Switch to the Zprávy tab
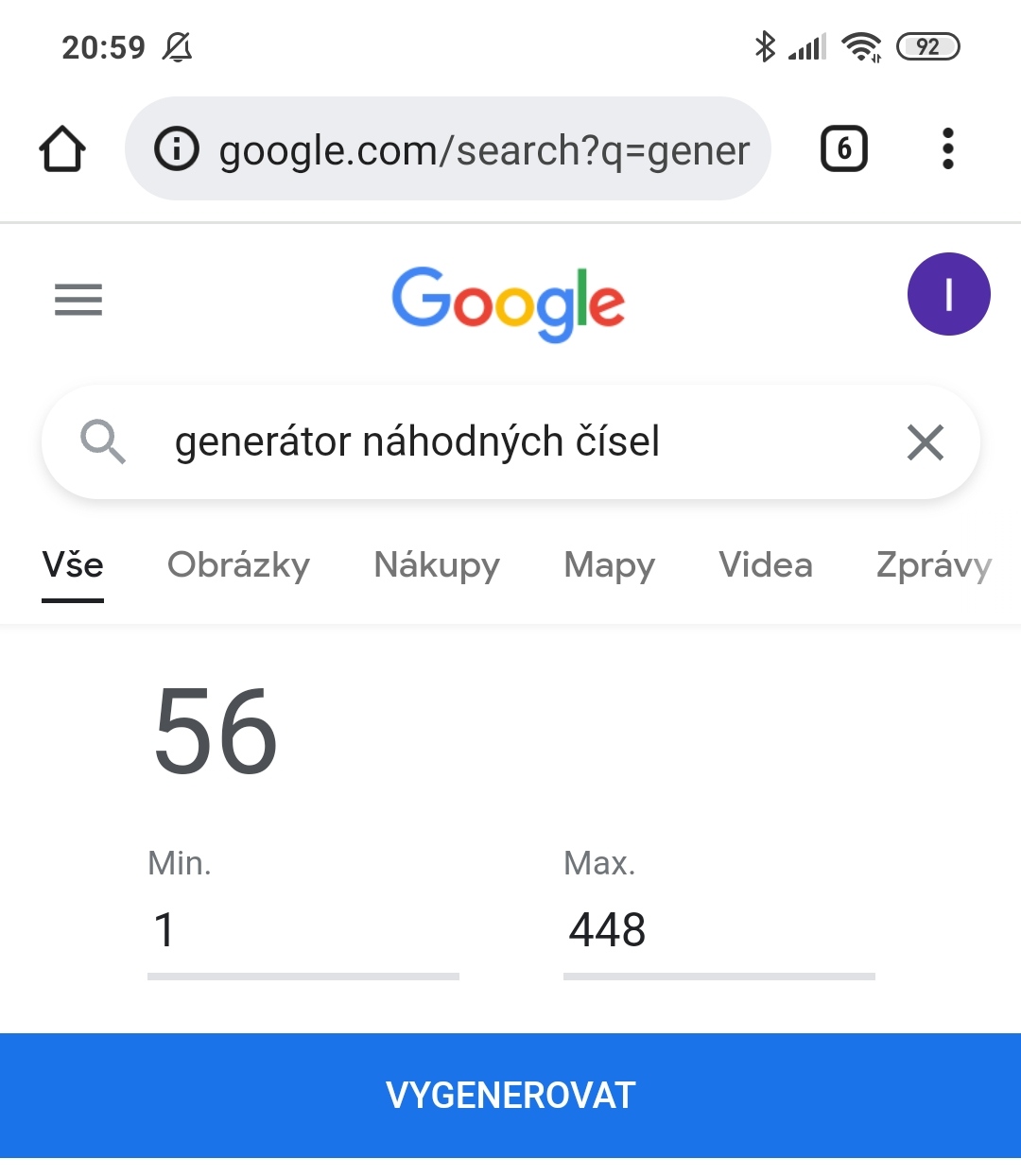This screenshot has width=1021, height=1176. click(x=933, y=565)
